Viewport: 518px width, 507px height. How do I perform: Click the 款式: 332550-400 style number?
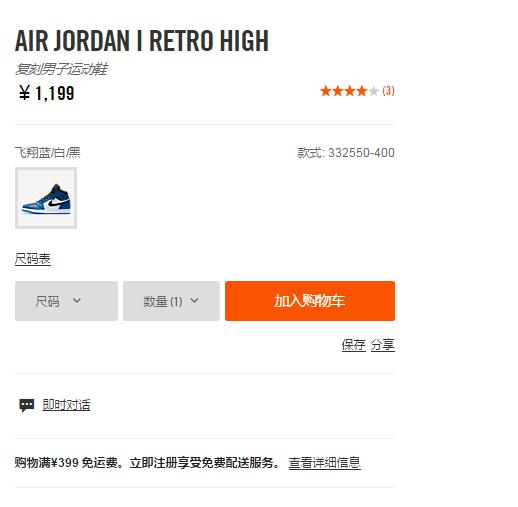pos(346,153)
